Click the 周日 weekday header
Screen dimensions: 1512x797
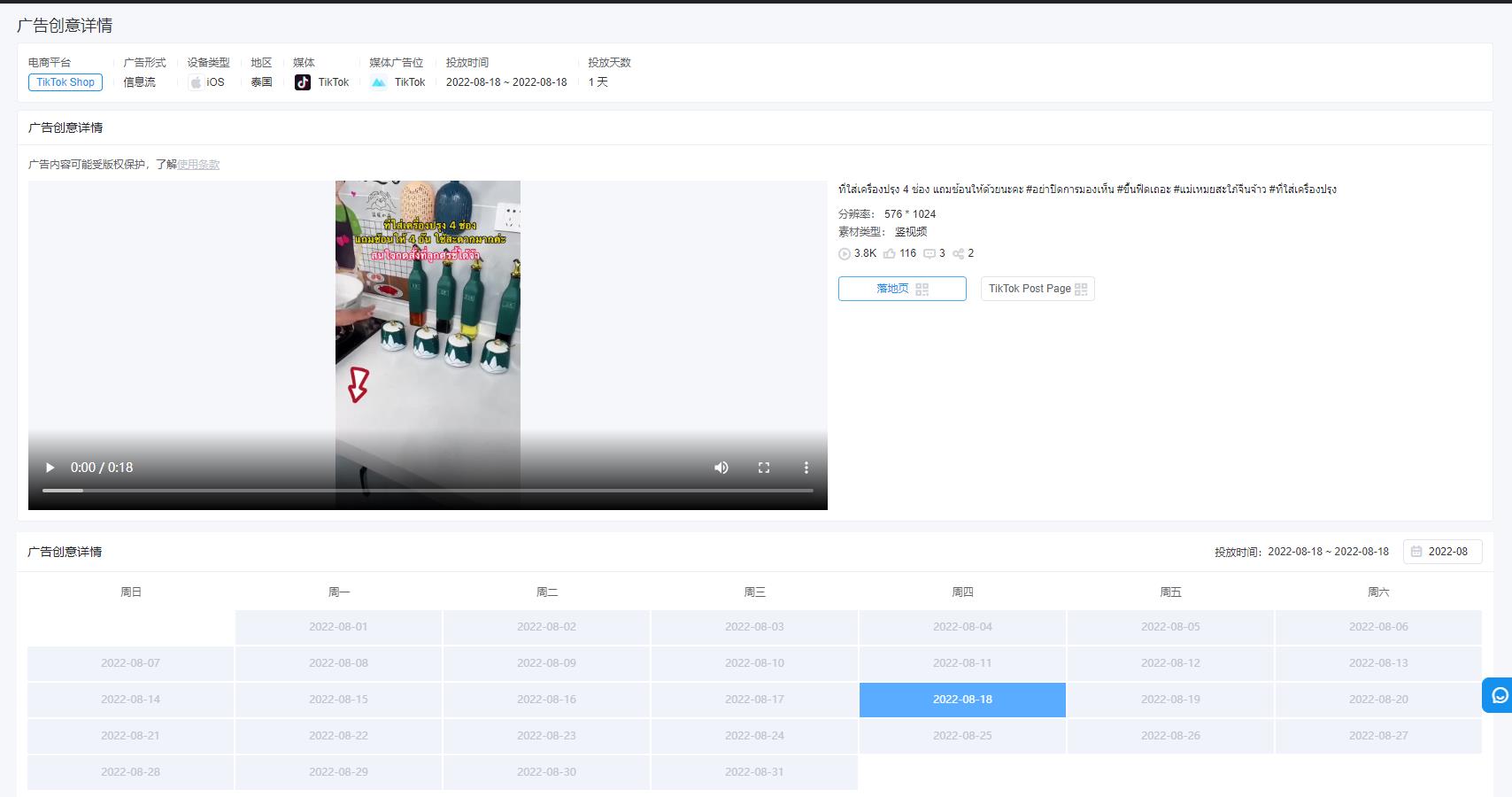(x=131, y=592)
